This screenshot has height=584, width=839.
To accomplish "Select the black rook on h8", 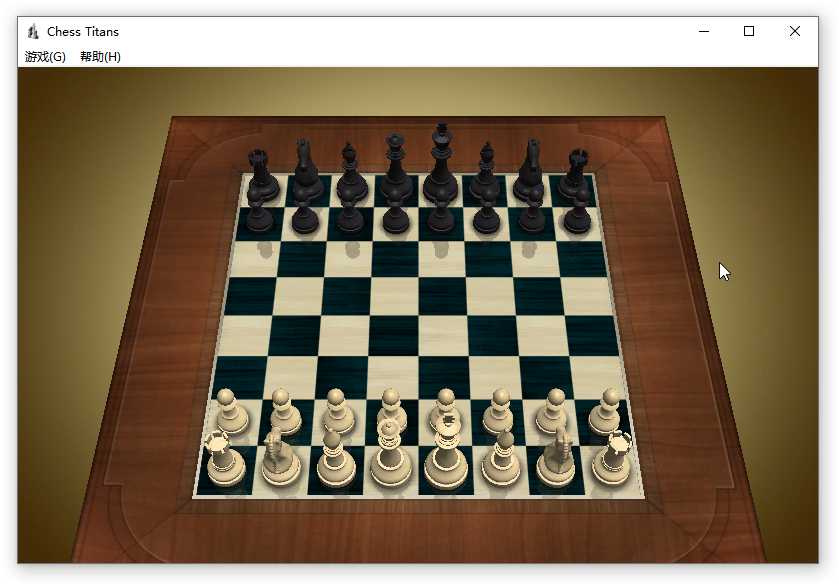I will pos(575,175).
